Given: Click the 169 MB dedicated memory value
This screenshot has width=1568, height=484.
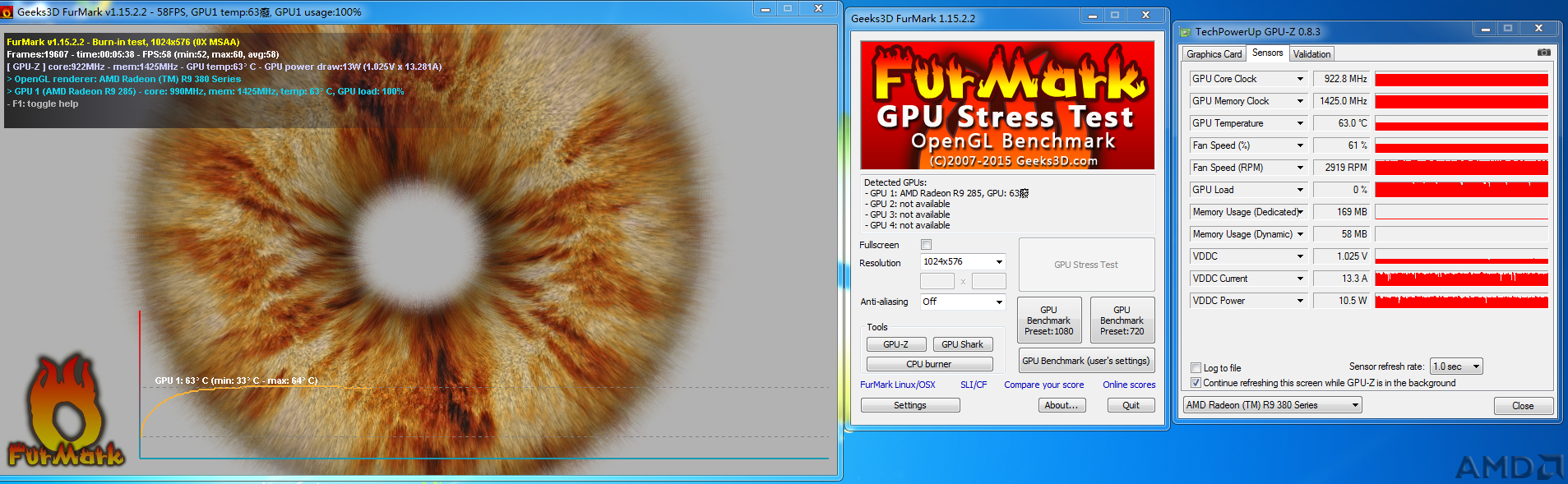Looking at the screenshot, I should click(x=1342, y=212).
